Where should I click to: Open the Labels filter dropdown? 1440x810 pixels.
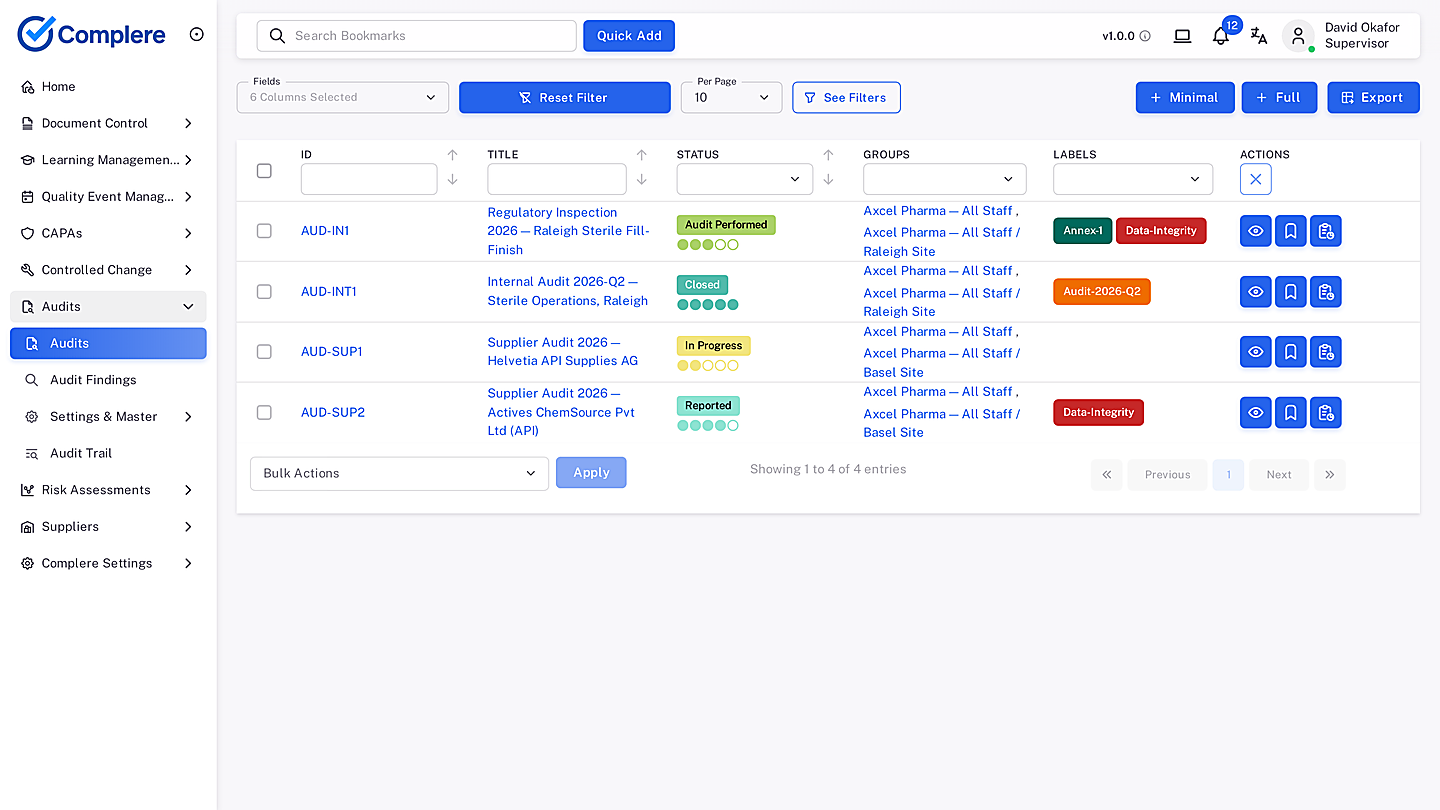click(x=1132, y=179)
